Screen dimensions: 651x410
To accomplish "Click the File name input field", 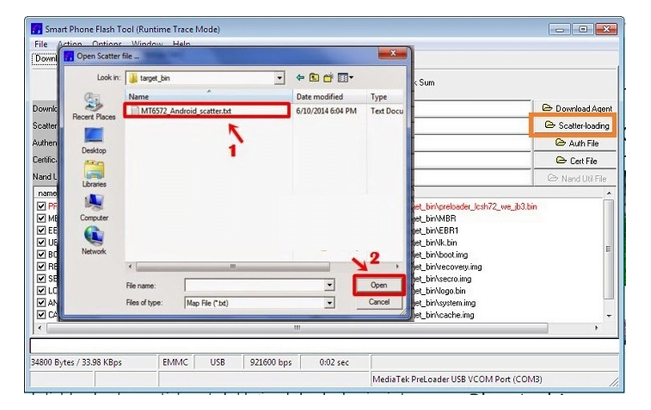I will point(255,285).
